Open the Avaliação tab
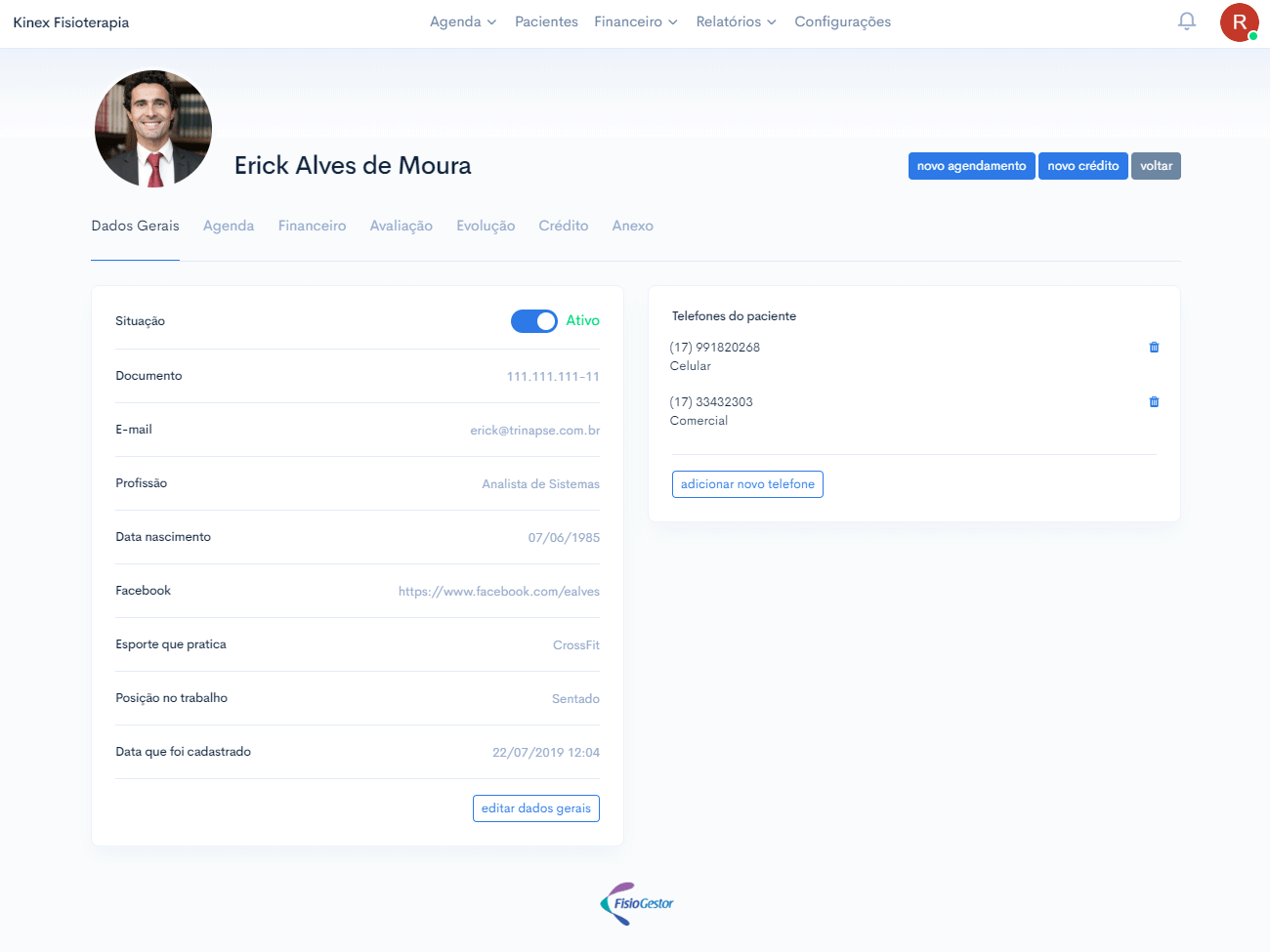Image resolution: width=1270 pixels, height=952 pixels. [x=401, y=226]
